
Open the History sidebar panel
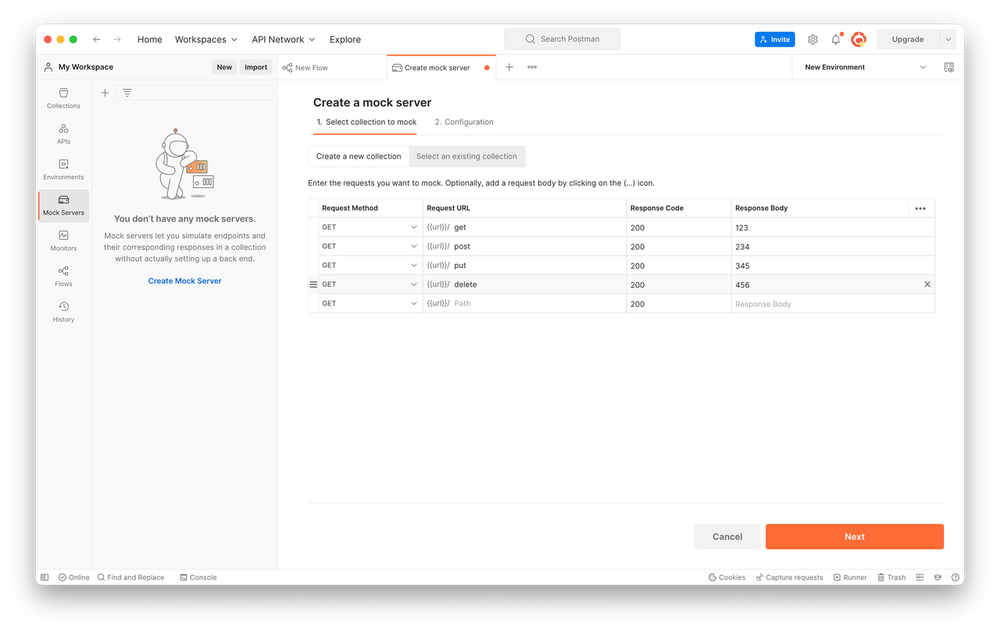click(63, 312)
